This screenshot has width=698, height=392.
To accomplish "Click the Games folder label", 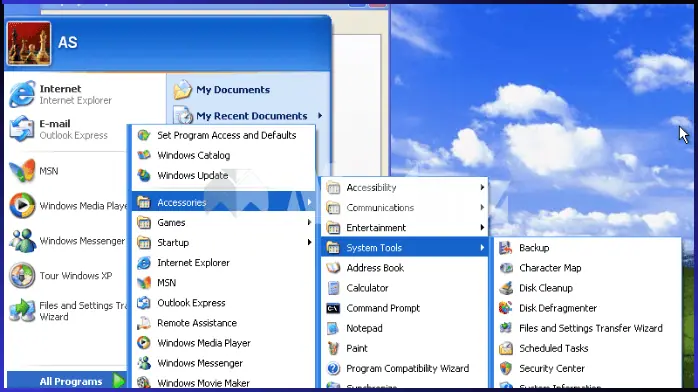I will [x=171, y=222].
